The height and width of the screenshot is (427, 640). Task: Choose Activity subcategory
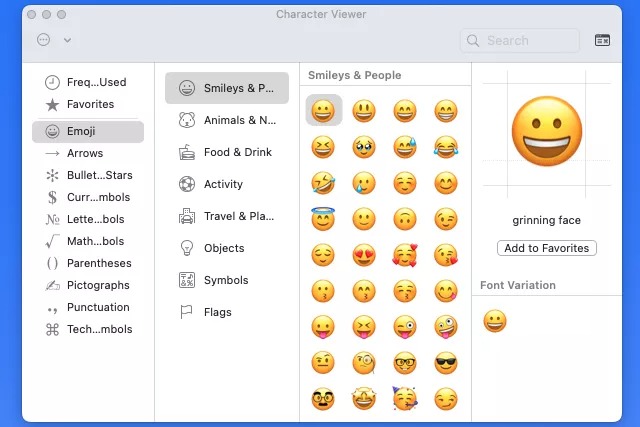coord(227,184)
